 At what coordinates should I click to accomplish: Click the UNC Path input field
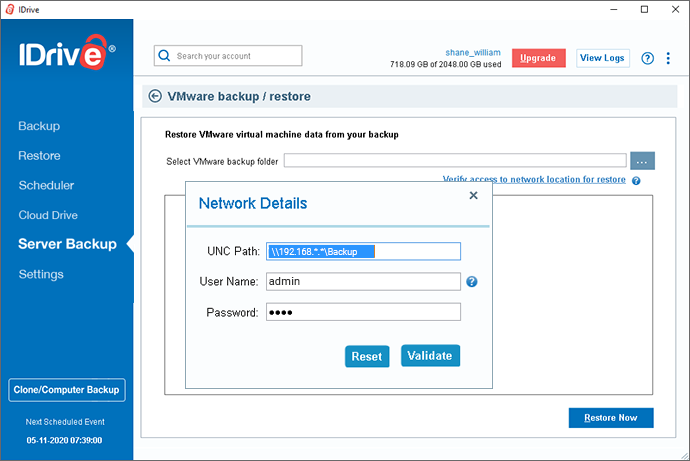363,252
